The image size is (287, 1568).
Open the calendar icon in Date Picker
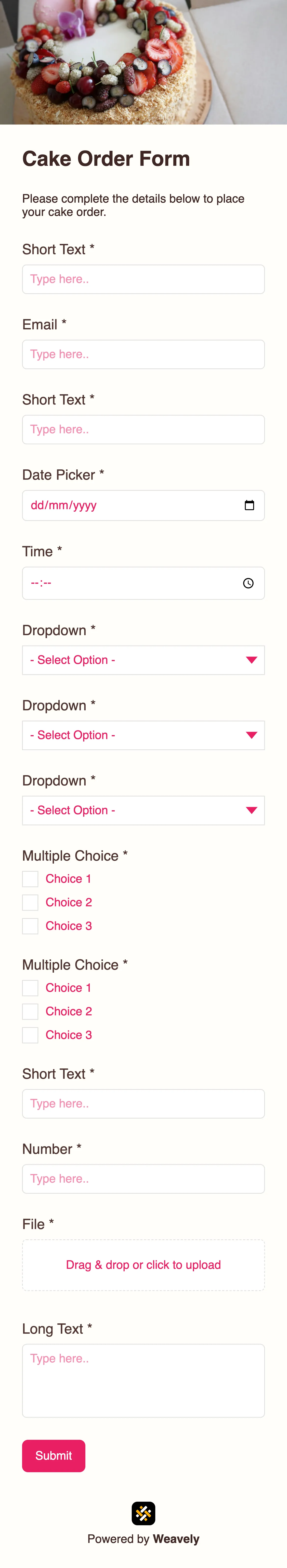click(x=249, y=505)
